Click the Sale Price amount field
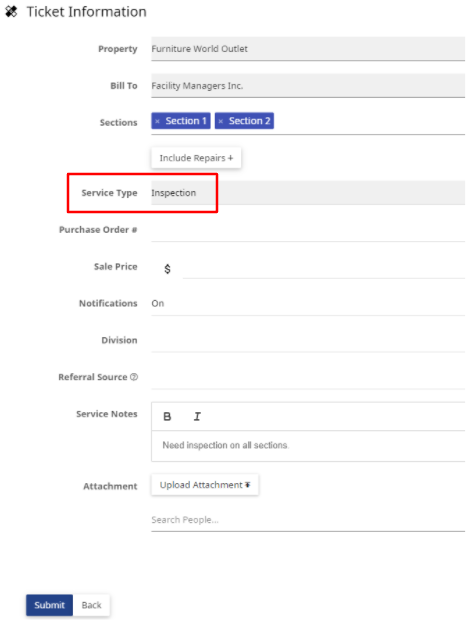 click(x=323, y=267)
